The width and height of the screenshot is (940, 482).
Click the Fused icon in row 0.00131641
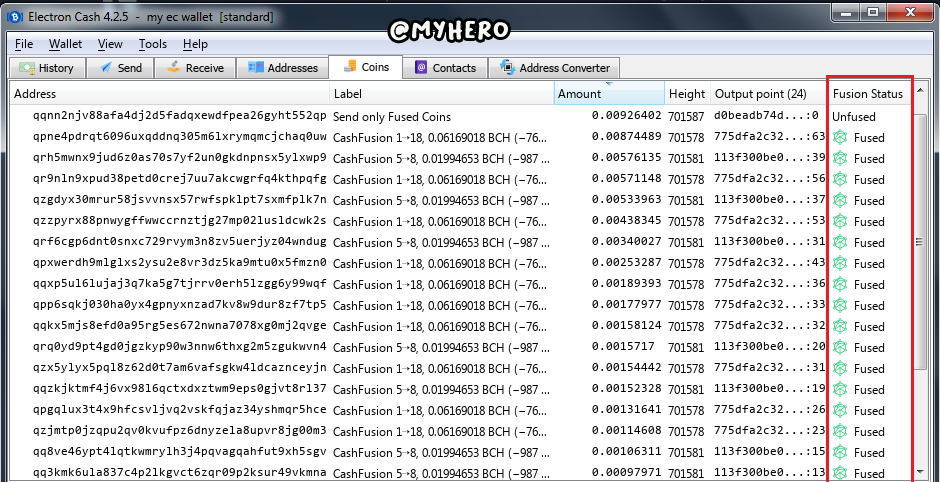point(841,411)
